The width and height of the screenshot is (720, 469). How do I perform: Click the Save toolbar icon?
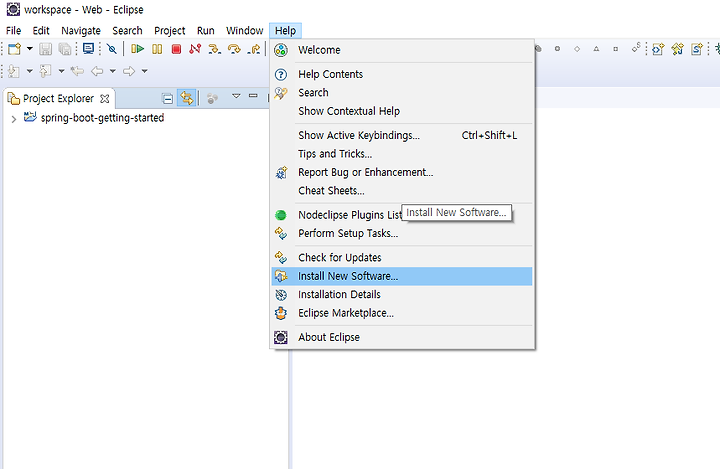click(x=45, y=49)
